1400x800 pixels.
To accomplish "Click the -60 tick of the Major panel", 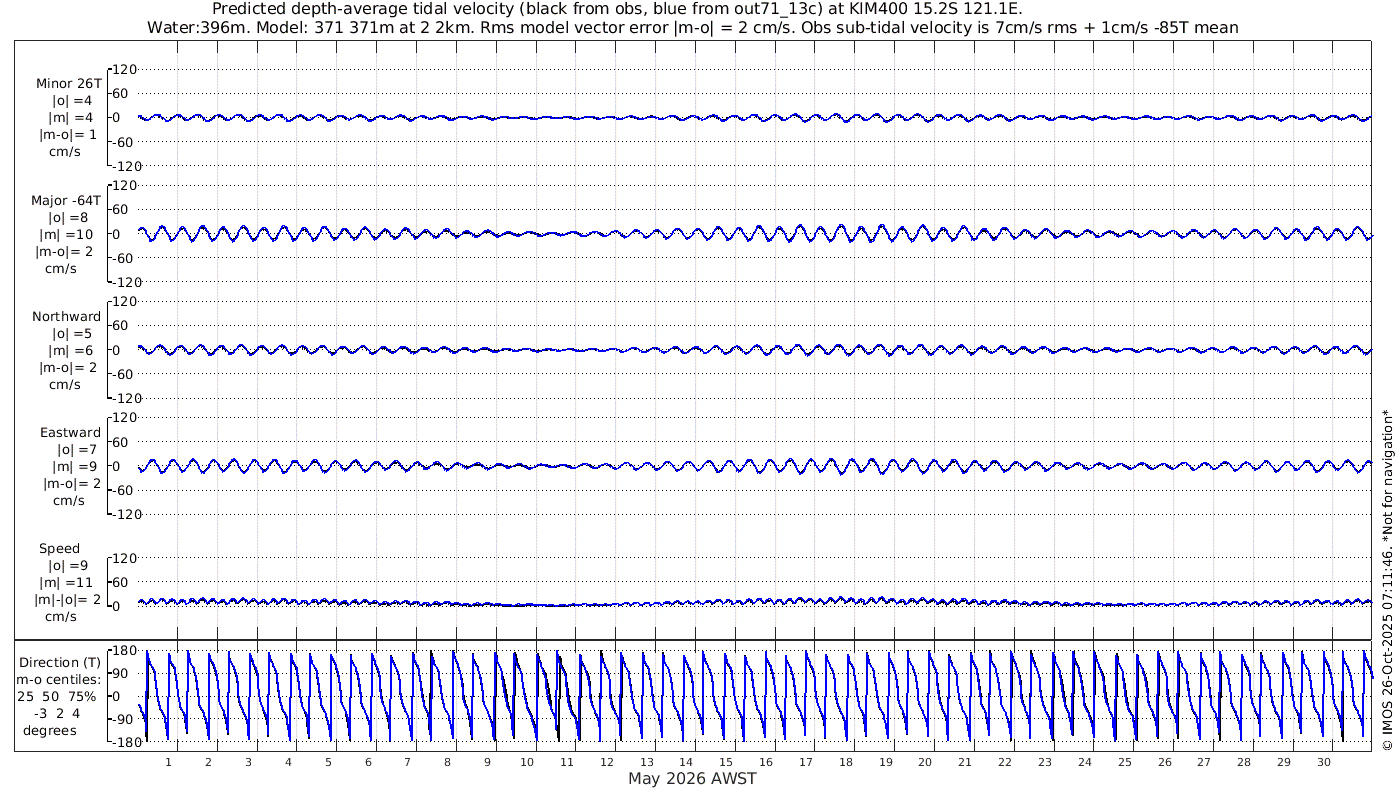I will (123, 258).
